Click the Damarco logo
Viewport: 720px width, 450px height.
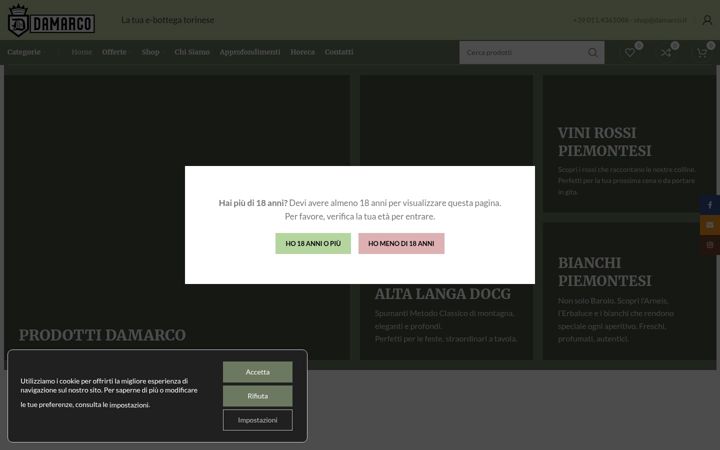click(51, 20)
